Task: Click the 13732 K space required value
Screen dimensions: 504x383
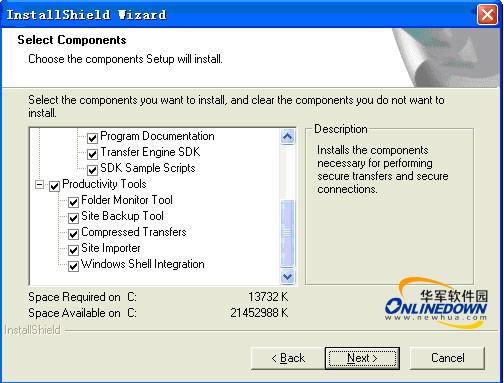Action: (268, 297)
